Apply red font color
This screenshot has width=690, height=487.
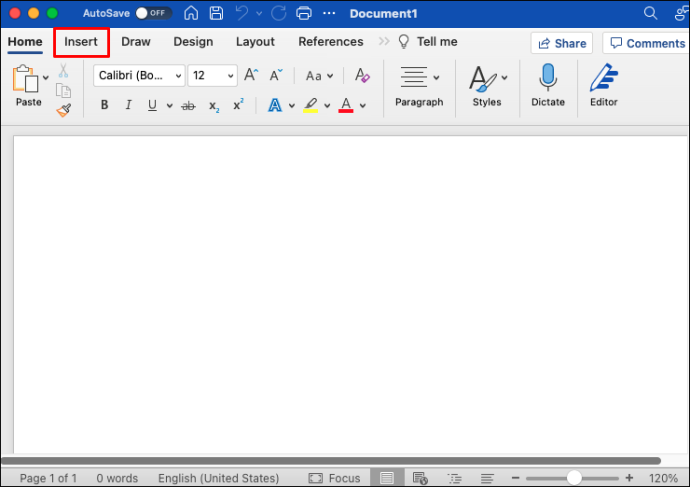pos(346,105)
